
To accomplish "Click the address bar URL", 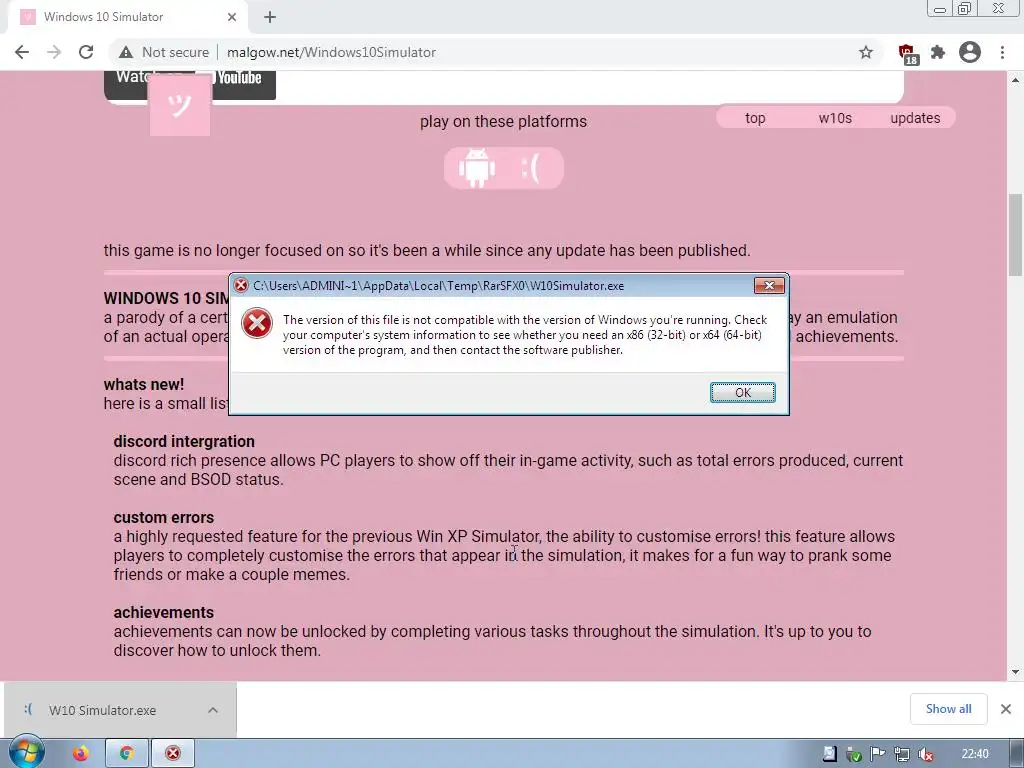I will pyautogui.click(x=331, y=52).
